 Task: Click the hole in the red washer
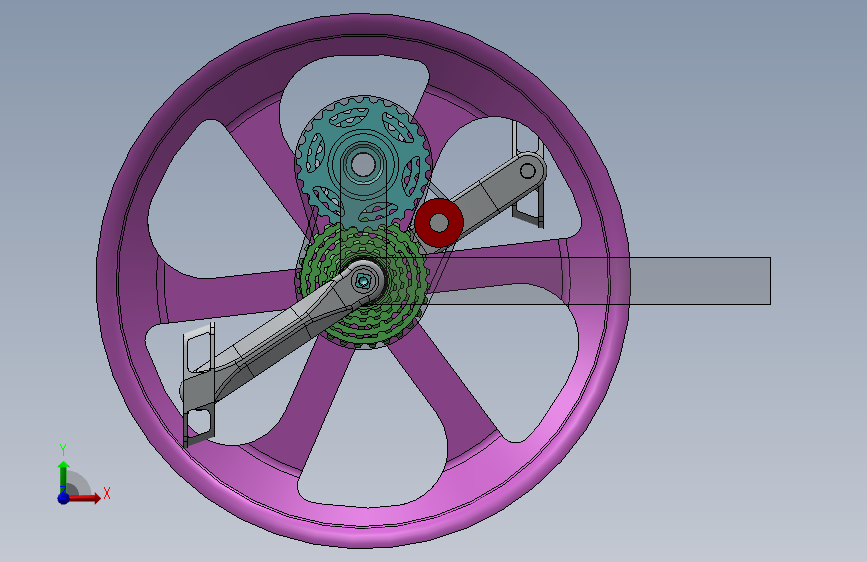[x=440, y=223]
